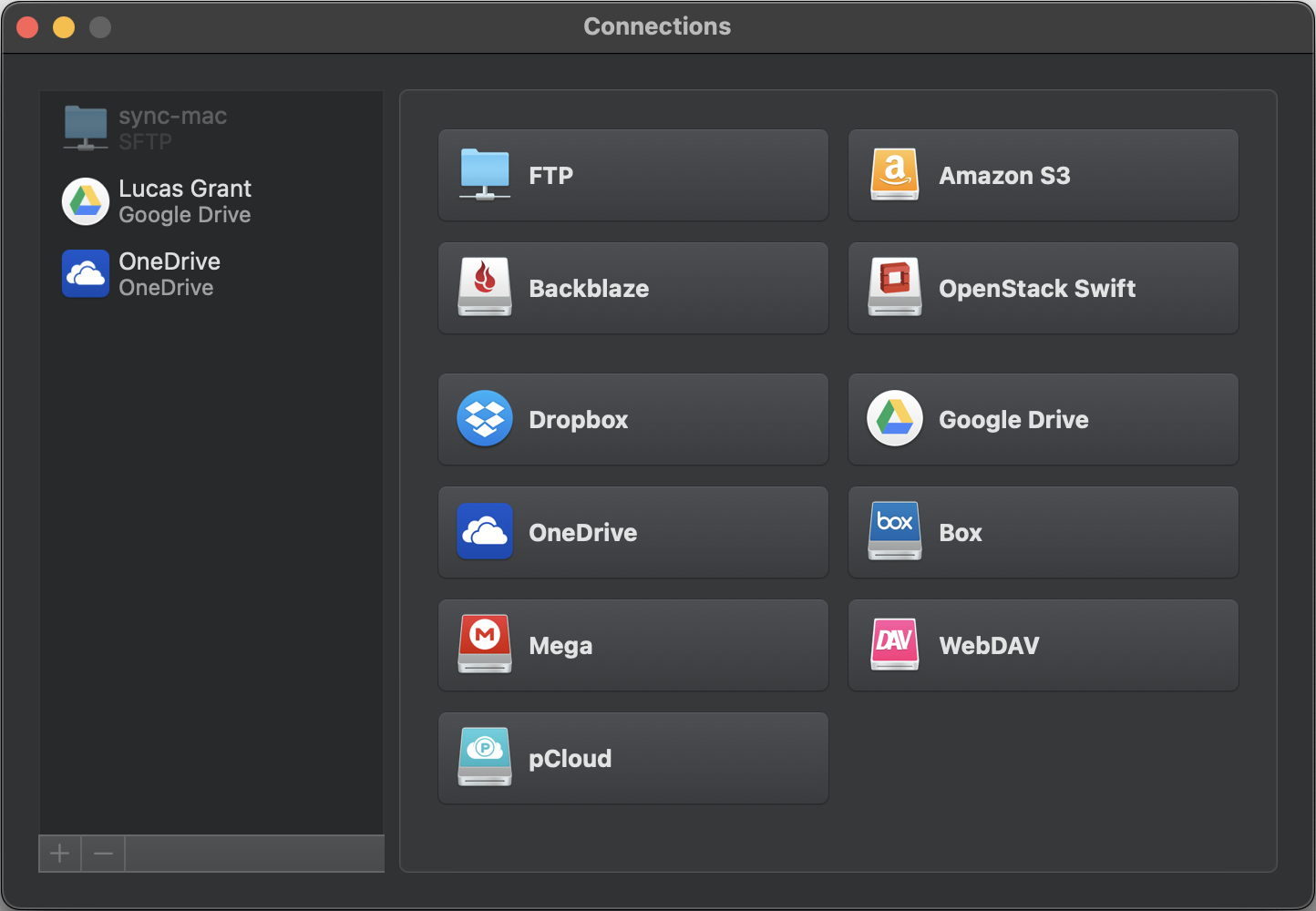Click the OpenStack Swift drive icon
This screenshot has height=911, width=1316.
point(895,288)
